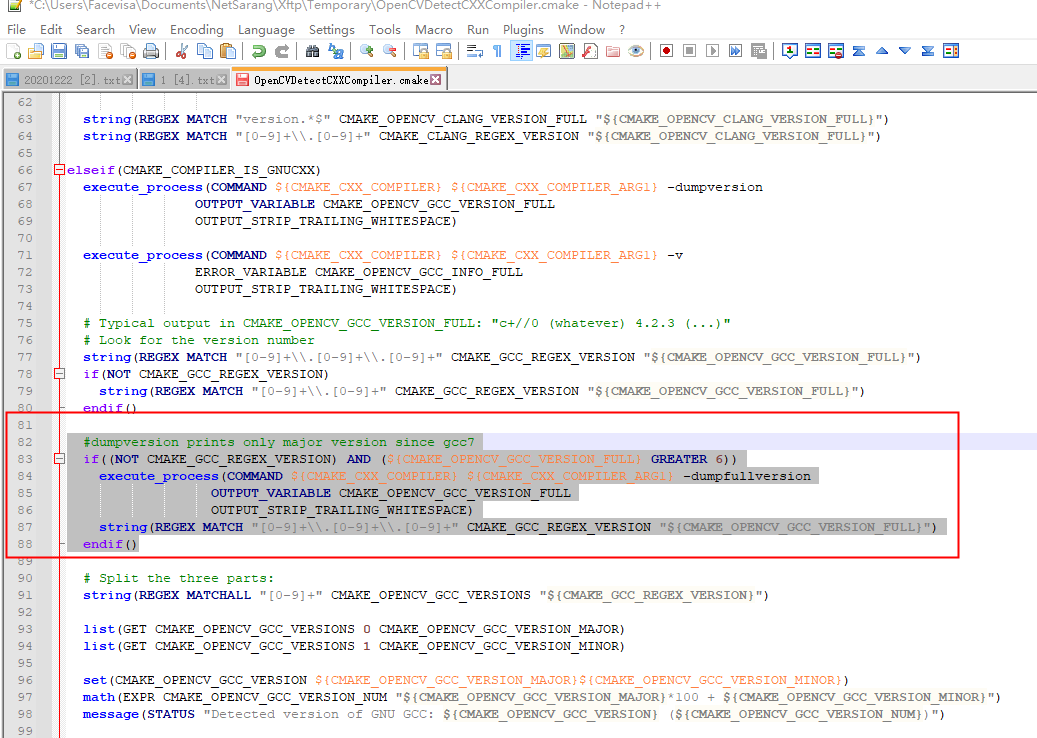Create a new file with the New icon
This screenshot has height=738, width=1037.
13,51
